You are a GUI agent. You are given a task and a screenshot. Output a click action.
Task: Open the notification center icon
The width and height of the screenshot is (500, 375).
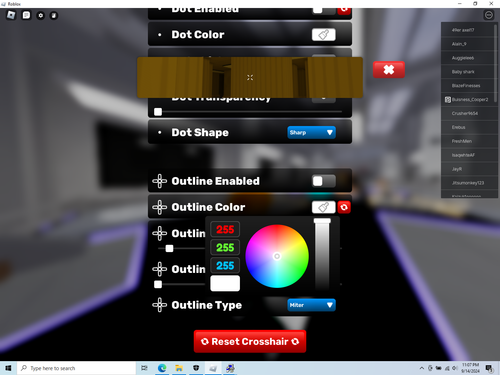pos(489,368)
